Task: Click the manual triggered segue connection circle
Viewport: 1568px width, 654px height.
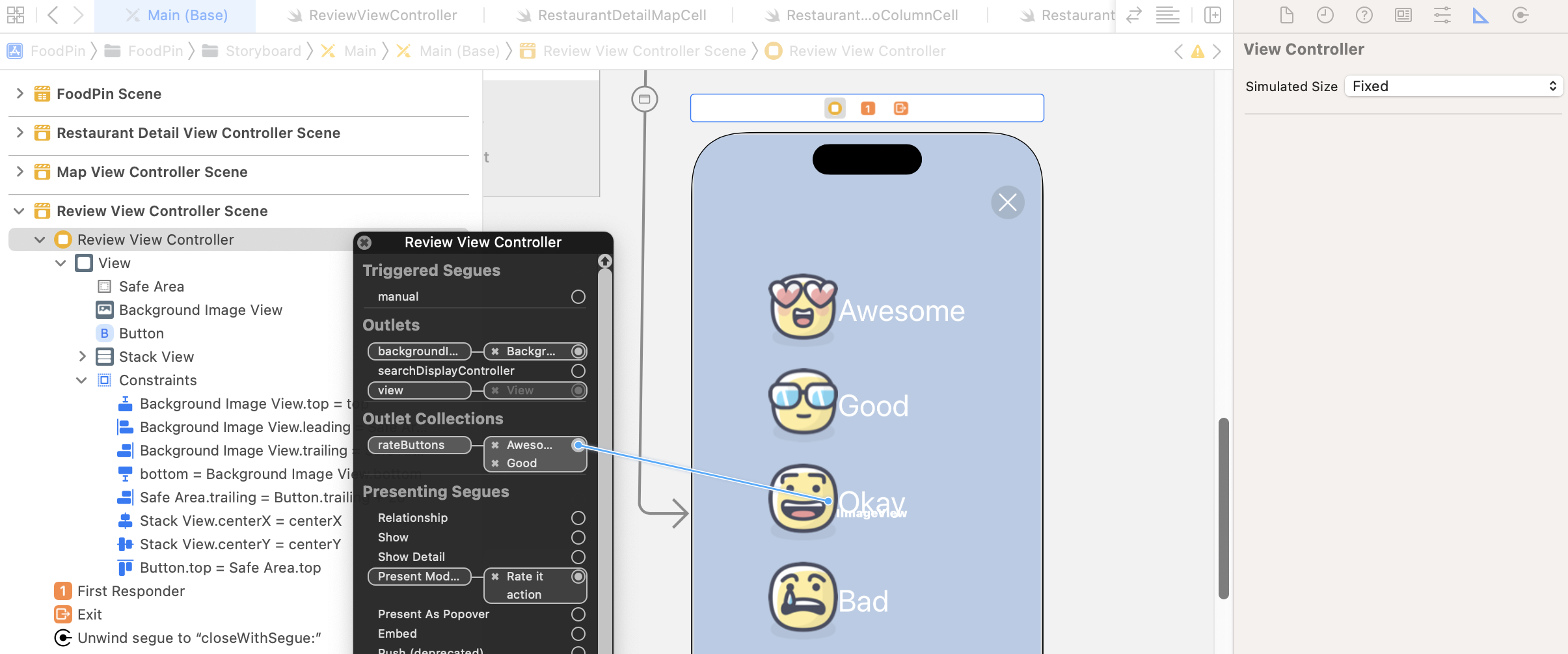Action: coord(578,297)
